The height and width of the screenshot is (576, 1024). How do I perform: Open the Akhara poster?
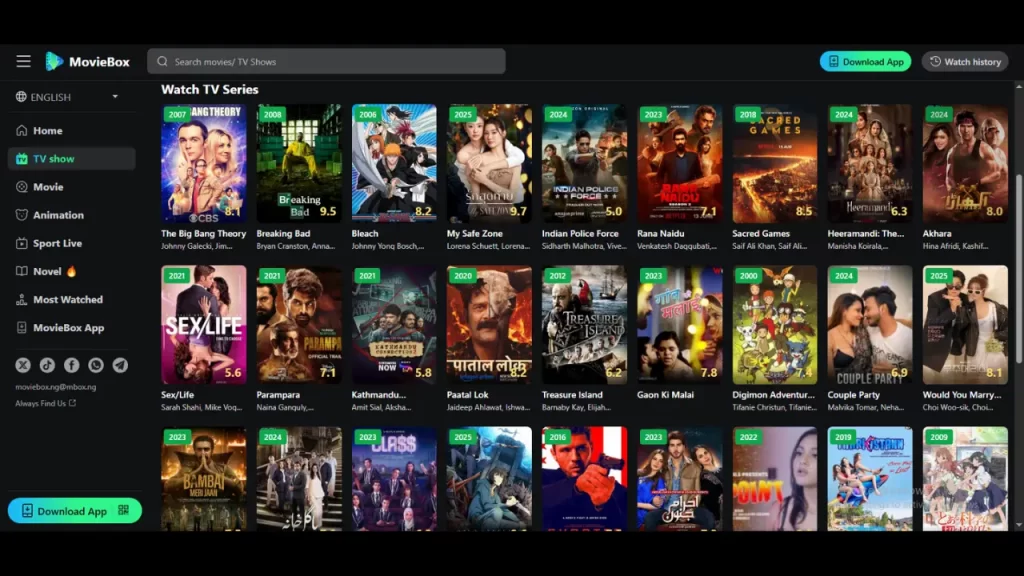(965, 163)
